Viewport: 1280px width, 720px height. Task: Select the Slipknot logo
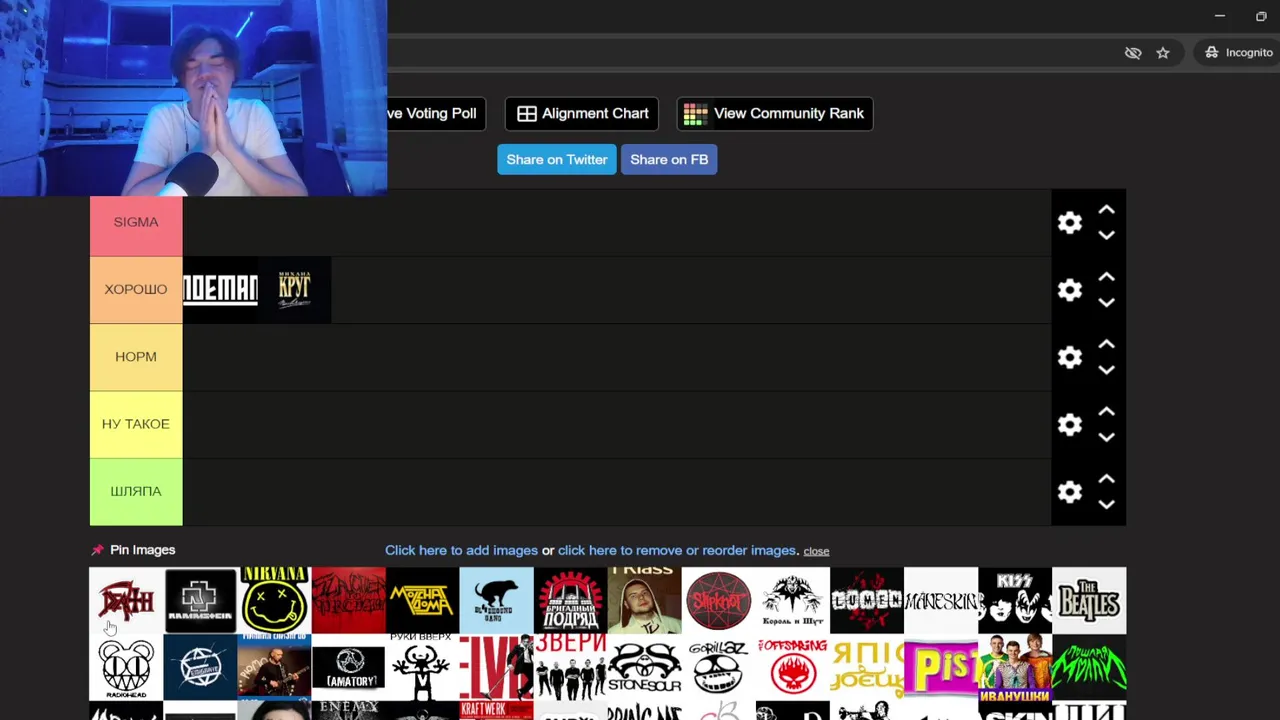718,600
